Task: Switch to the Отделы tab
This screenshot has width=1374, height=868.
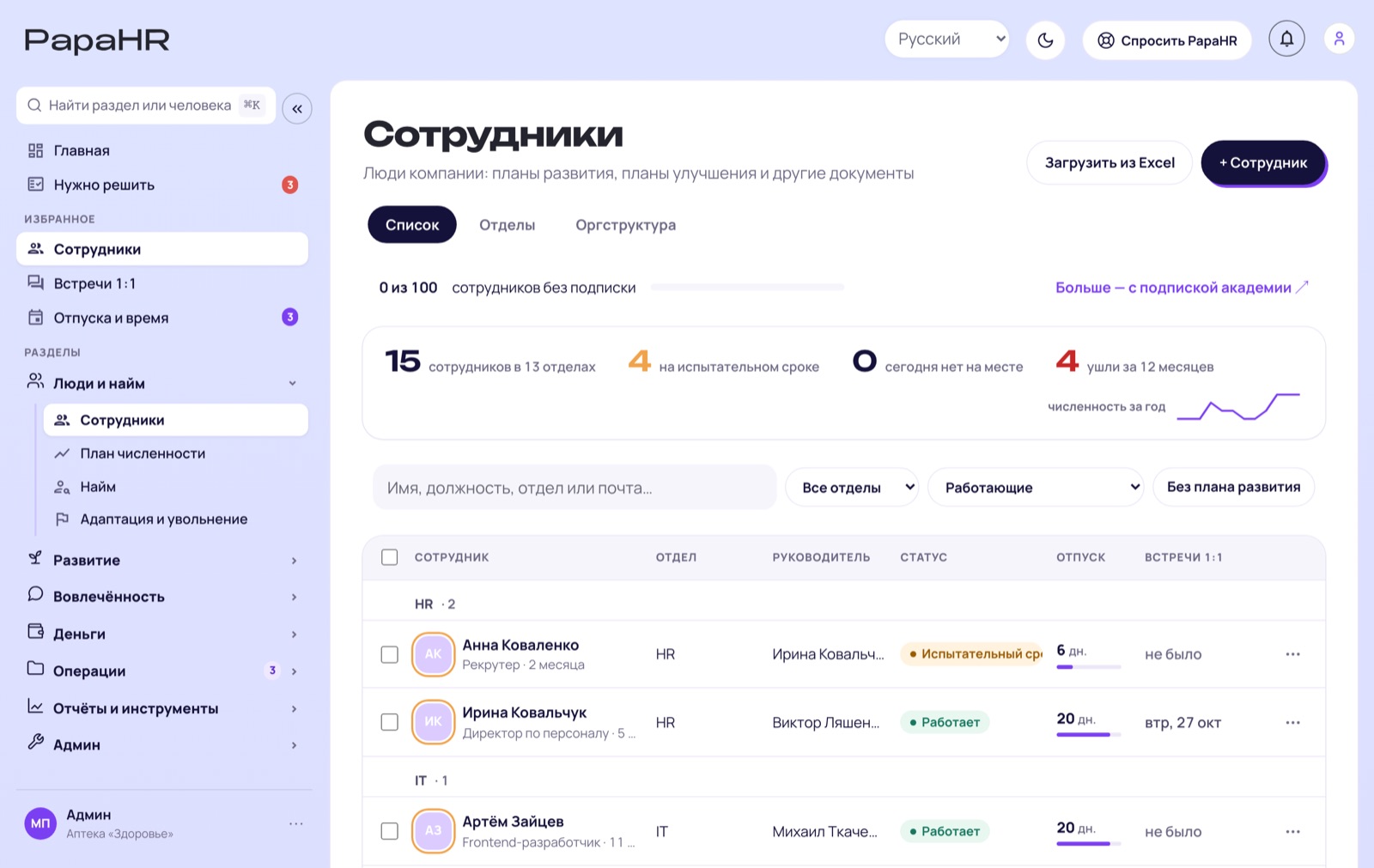Action: (x=507, y=224)
